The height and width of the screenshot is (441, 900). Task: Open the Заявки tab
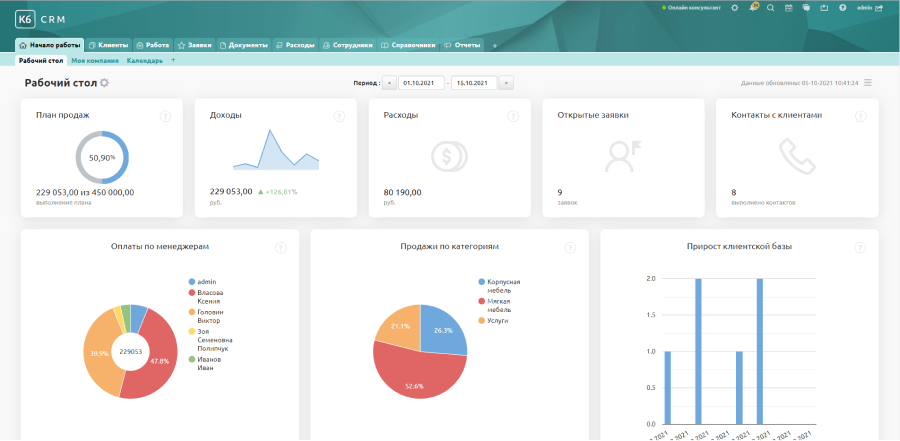[196, 45]
